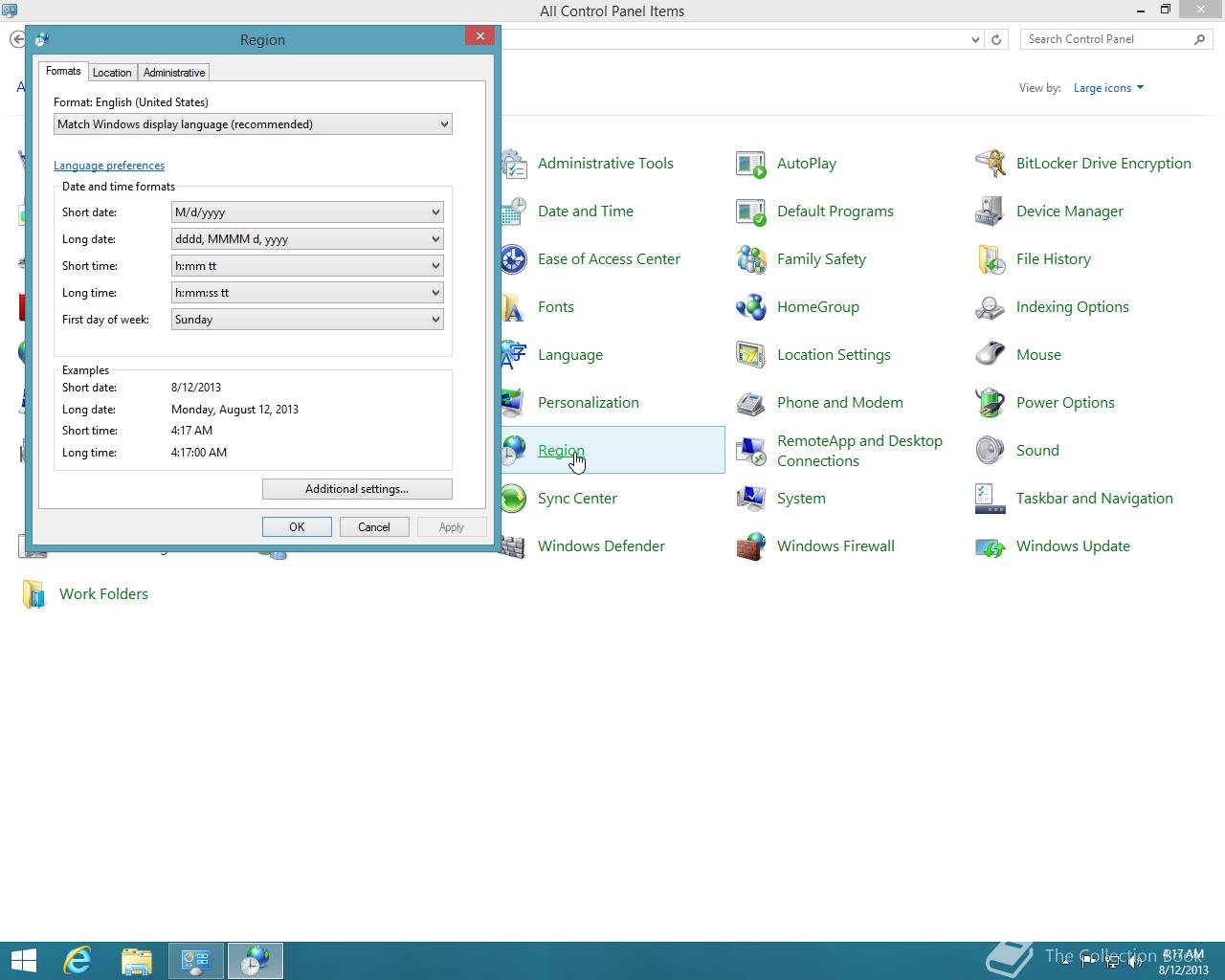
Task: Open the Taskbar and Navigation icon
Action: (991, 499)
